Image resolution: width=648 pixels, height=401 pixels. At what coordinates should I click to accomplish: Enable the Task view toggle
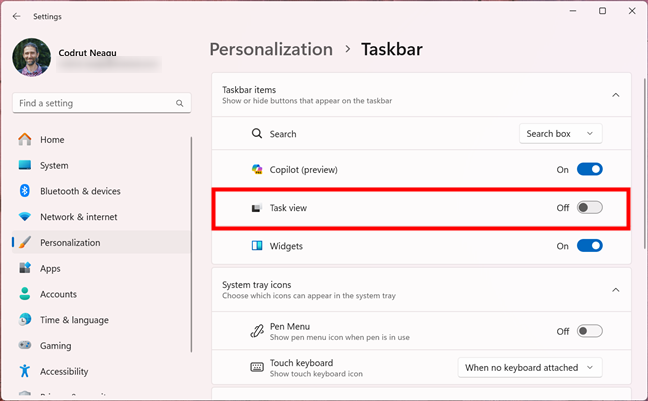click(590, 208)
